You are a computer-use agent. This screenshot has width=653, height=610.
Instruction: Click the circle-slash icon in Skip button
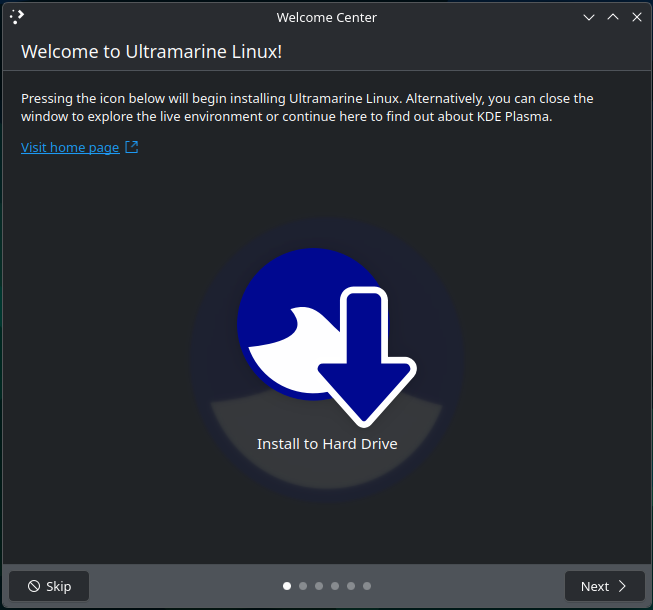(x=34, y=586)
